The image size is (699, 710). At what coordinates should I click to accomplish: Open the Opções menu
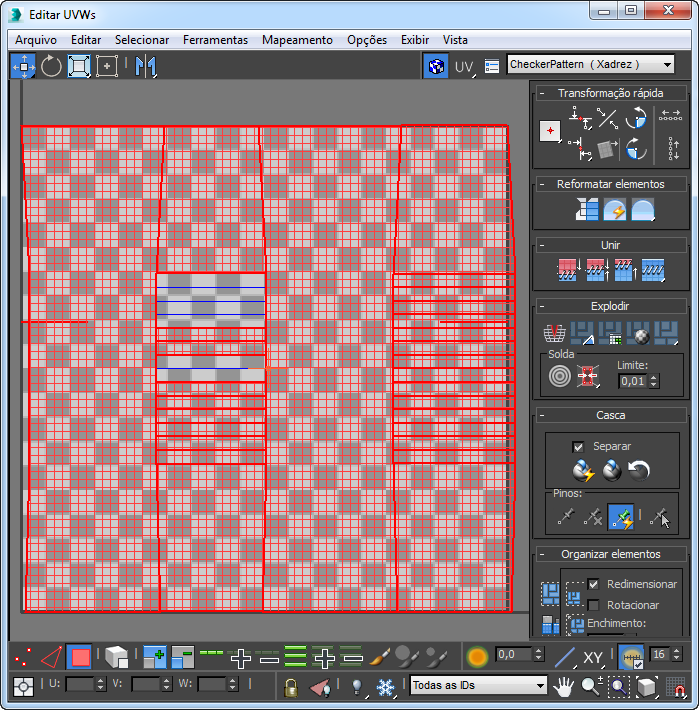[x=367, y=40]
